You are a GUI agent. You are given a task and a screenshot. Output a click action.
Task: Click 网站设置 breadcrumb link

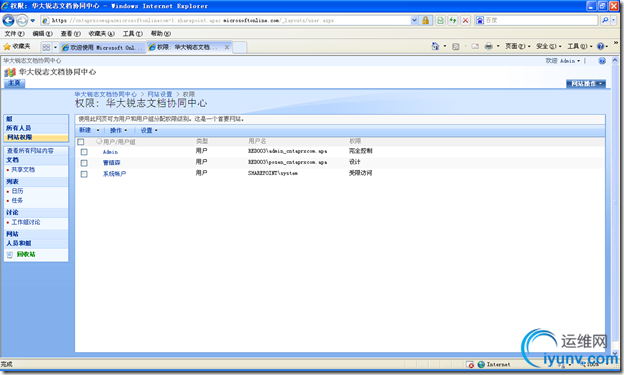[x=160, y=94]
